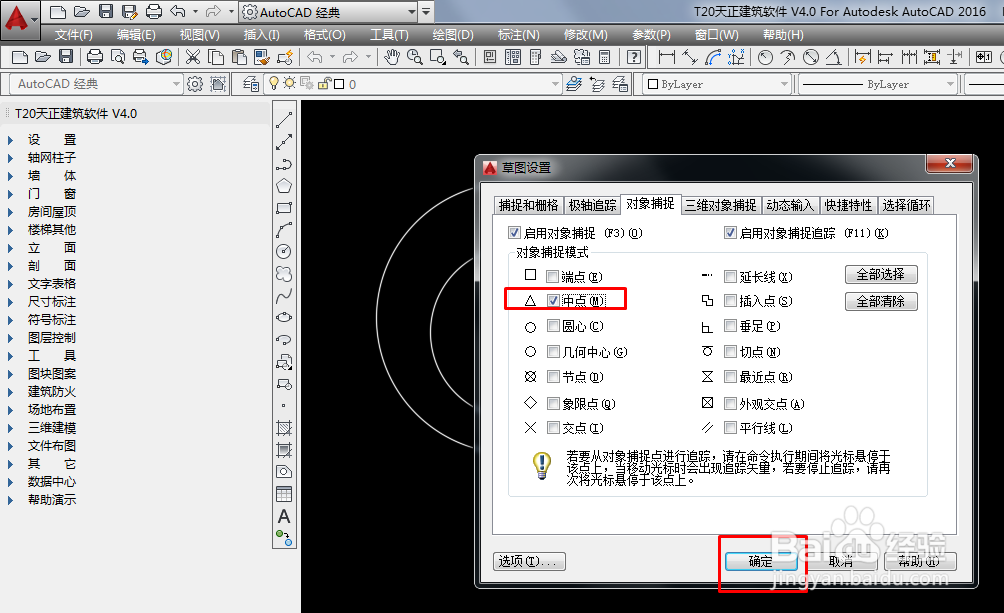The height and width of the screenshot is (613, 1004).
Task: Select the Revision Cloud tool
Action: pyautogui.click(x=284, y=274)
